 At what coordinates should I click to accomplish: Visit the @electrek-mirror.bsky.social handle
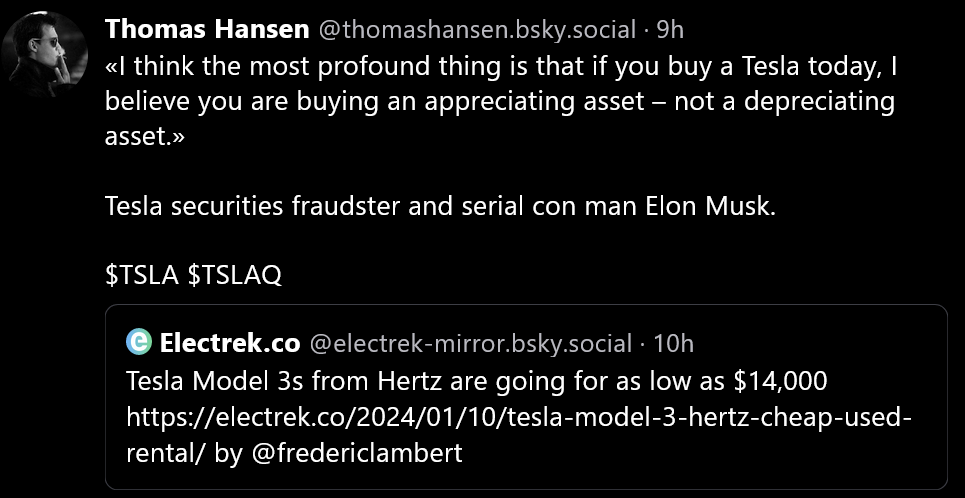pyautogui.click(x=471, y=343)
